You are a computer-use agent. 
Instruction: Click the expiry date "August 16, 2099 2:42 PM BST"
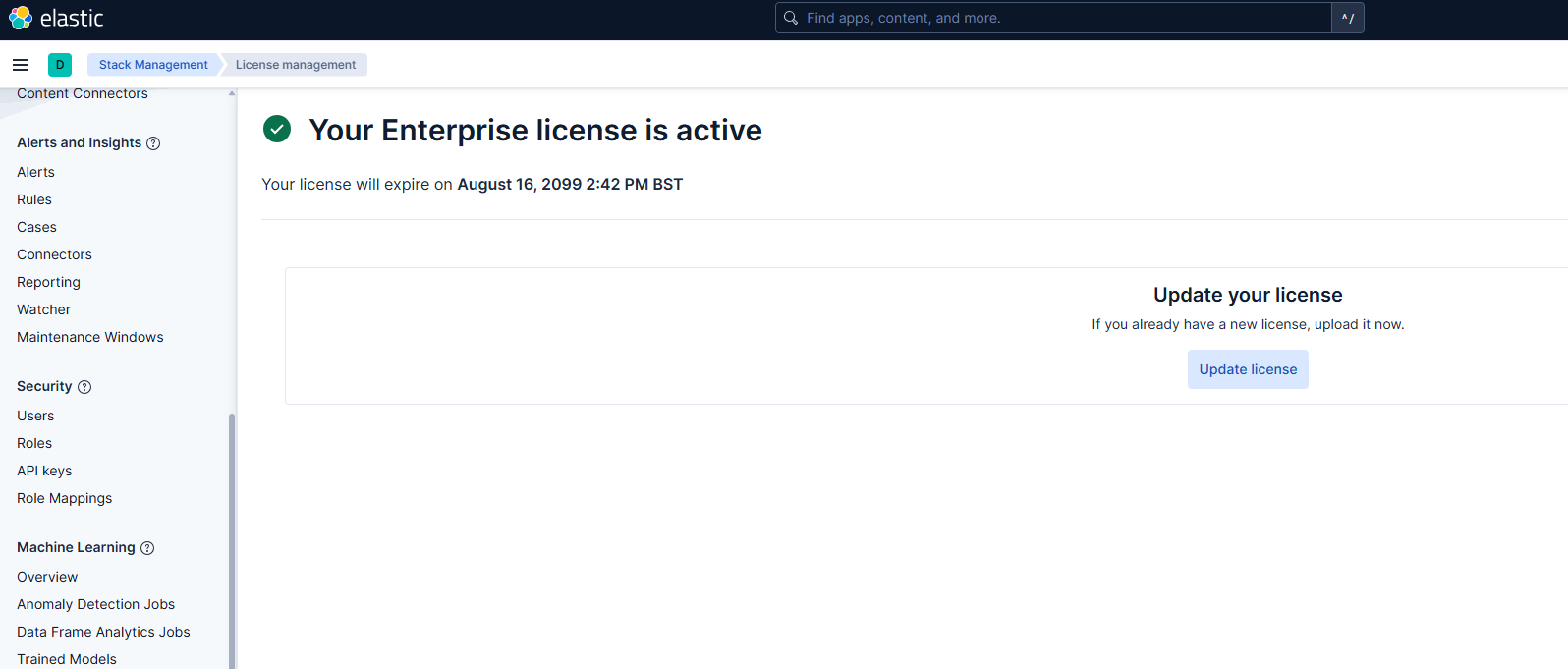[x=570, y=184]
